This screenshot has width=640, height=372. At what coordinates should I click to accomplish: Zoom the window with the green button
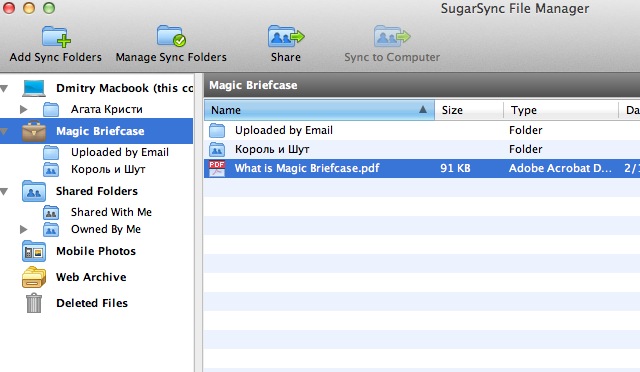point(49,8)
